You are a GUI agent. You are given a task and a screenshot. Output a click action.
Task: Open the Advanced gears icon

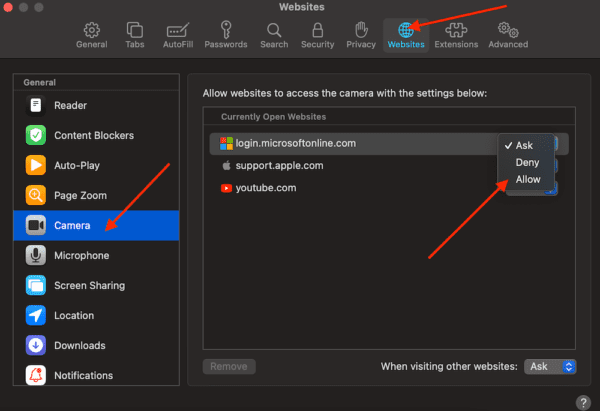pyautogui.click(x=508, y=30)
